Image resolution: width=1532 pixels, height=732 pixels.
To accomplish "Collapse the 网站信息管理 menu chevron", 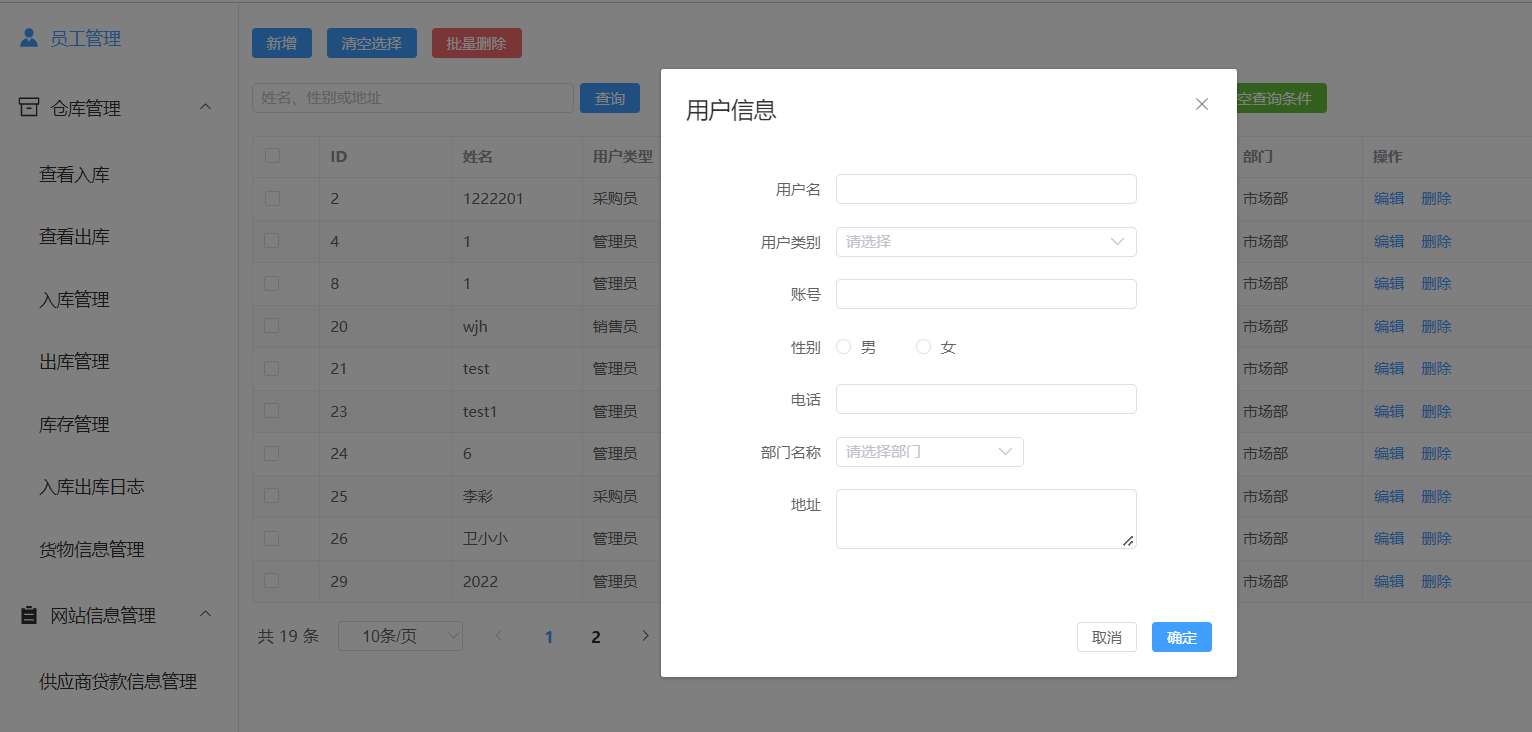I will click(x=206, y=614).
